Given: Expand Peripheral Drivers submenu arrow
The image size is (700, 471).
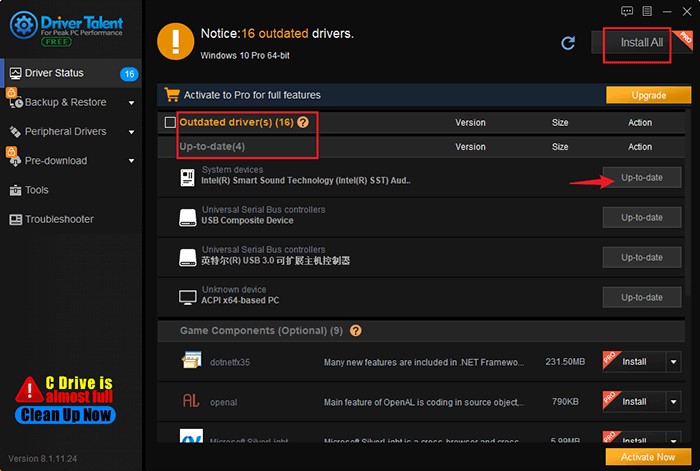Looking at the screenshot, I should [131, 132].
